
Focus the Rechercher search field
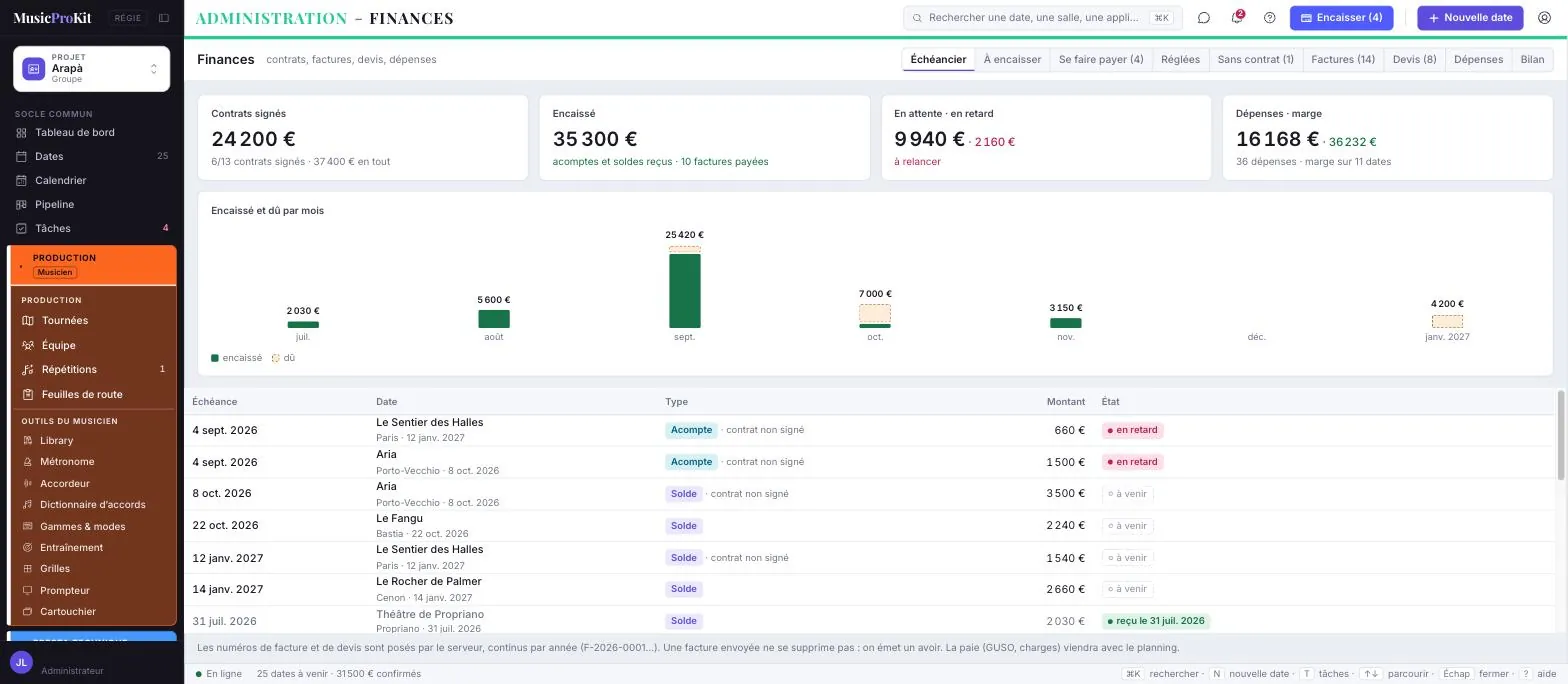[1042, 18]
